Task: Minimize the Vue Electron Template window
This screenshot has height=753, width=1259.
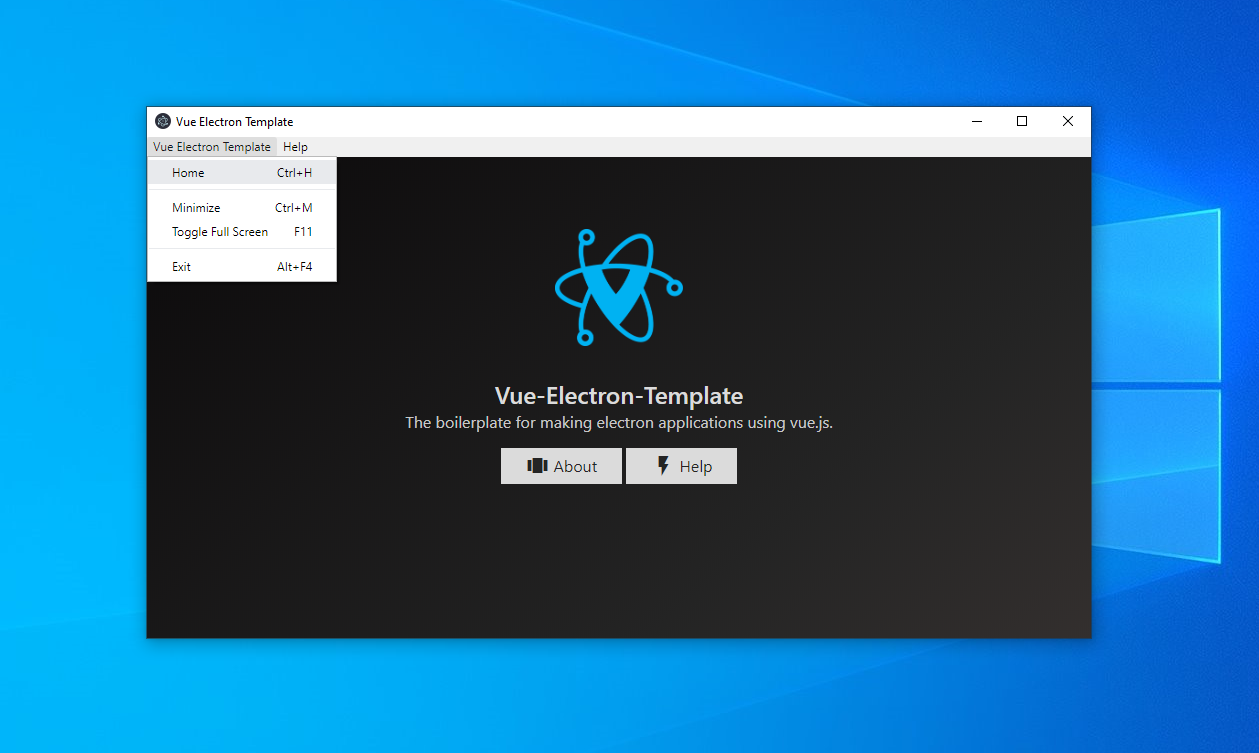Action: [976, 122]
